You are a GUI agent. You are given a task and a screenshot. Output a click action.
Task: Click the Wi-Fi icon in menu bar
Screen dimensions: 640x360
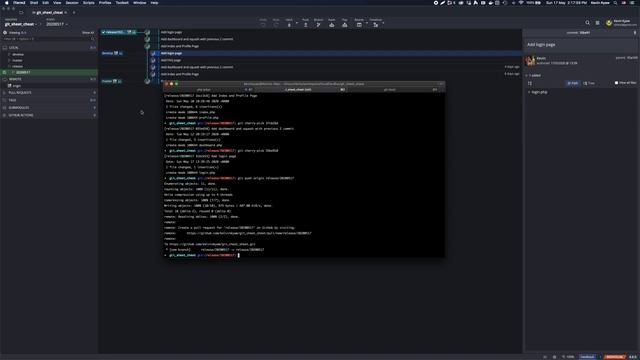click(521, 2)
